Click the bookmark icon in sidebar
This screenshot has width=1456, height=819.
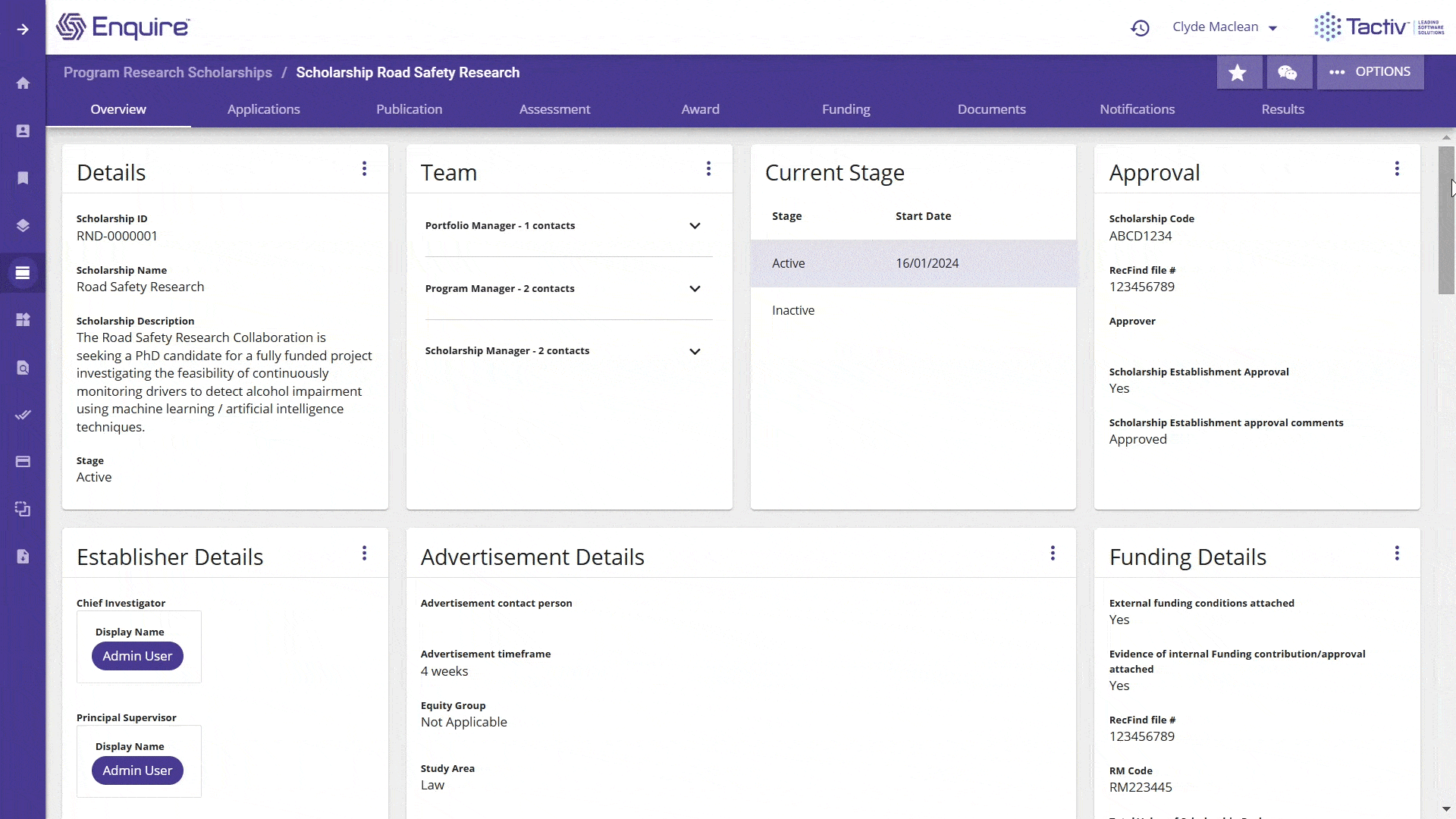(x=23, y=178)
